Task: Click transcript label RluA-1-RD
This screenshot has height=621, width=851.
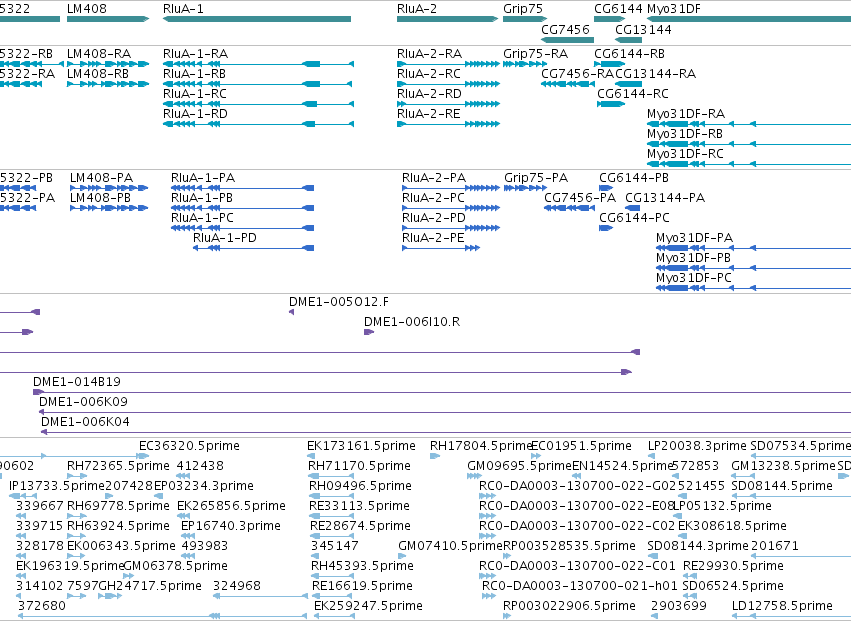Action: pyautogui.click(x=195, y=114)
